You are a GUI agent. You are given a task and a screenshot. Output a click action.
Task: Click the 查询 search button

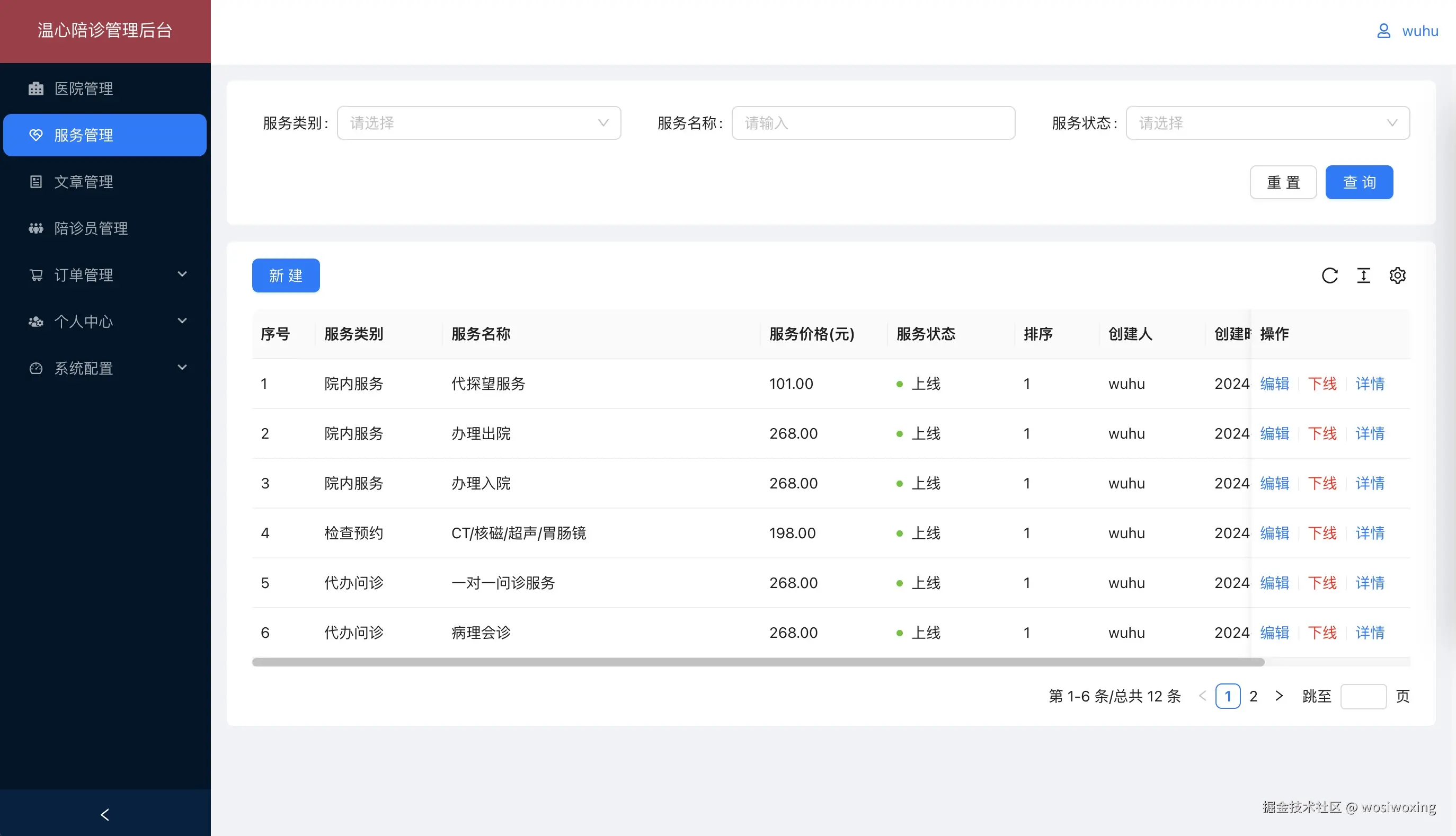[x=1359, y=183]
